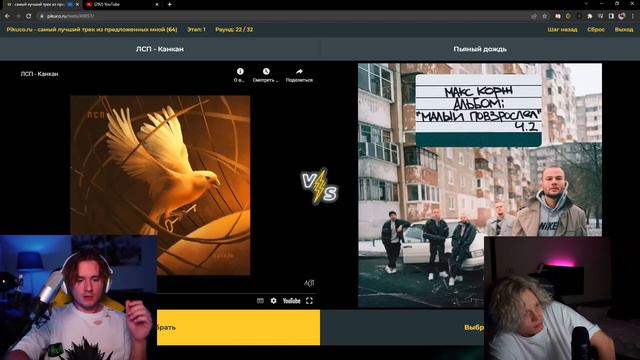This screenshot has height=360, width=640.
Task: Bookmark this page with the star icon
Action: (x=544, y=16)
